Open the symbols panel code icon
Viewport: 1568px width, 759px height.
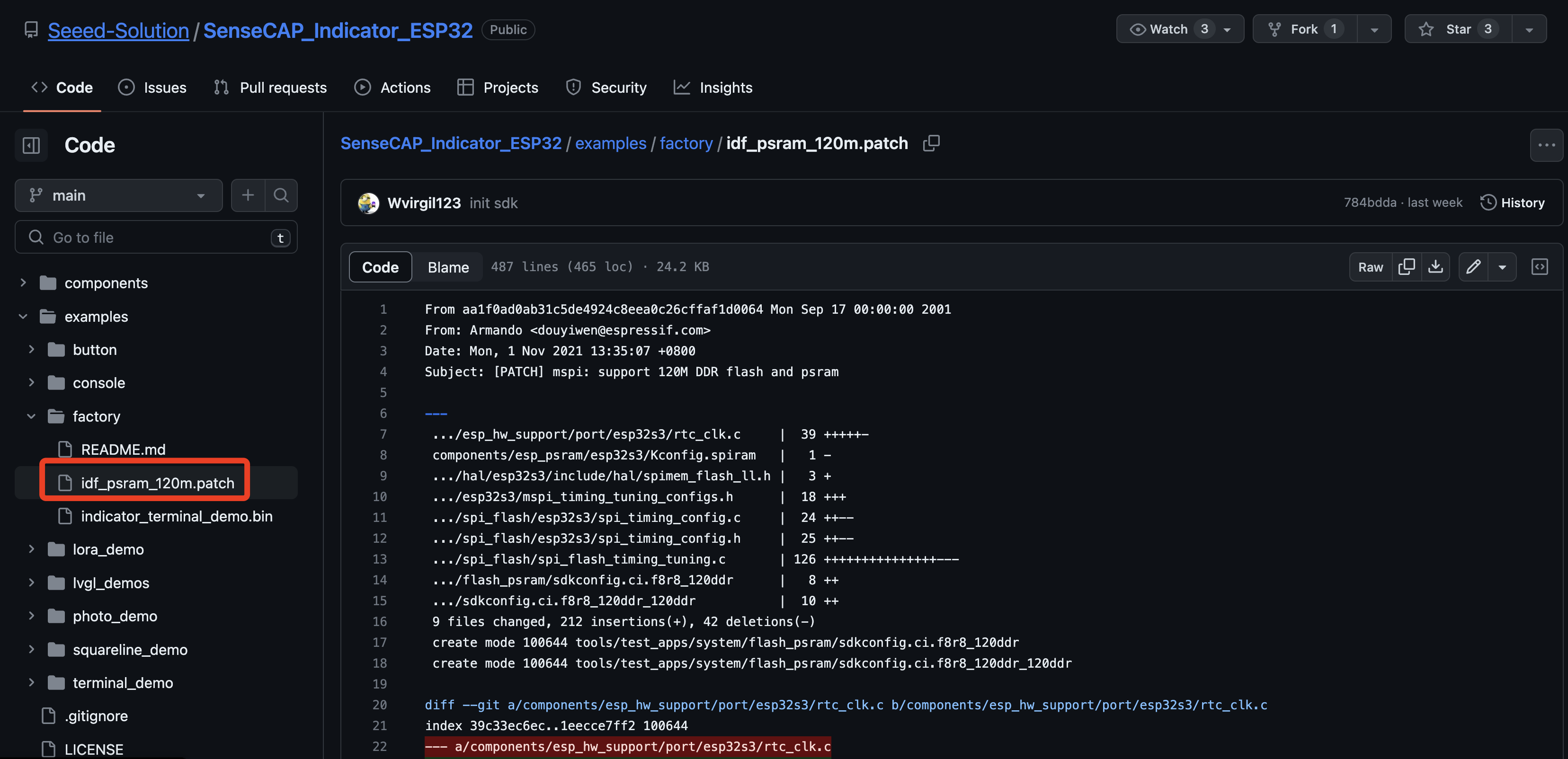(x=1541, y=266)
